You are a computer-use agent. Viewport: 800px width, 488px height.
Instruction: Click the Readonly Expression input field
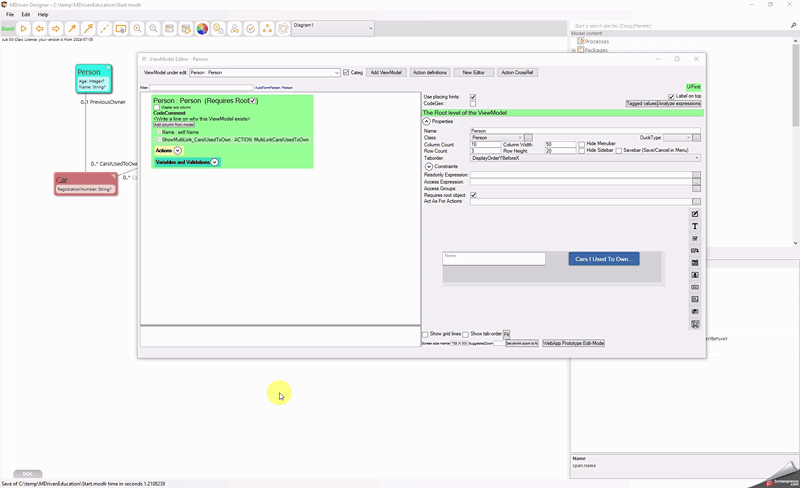[x=581, y=174]
